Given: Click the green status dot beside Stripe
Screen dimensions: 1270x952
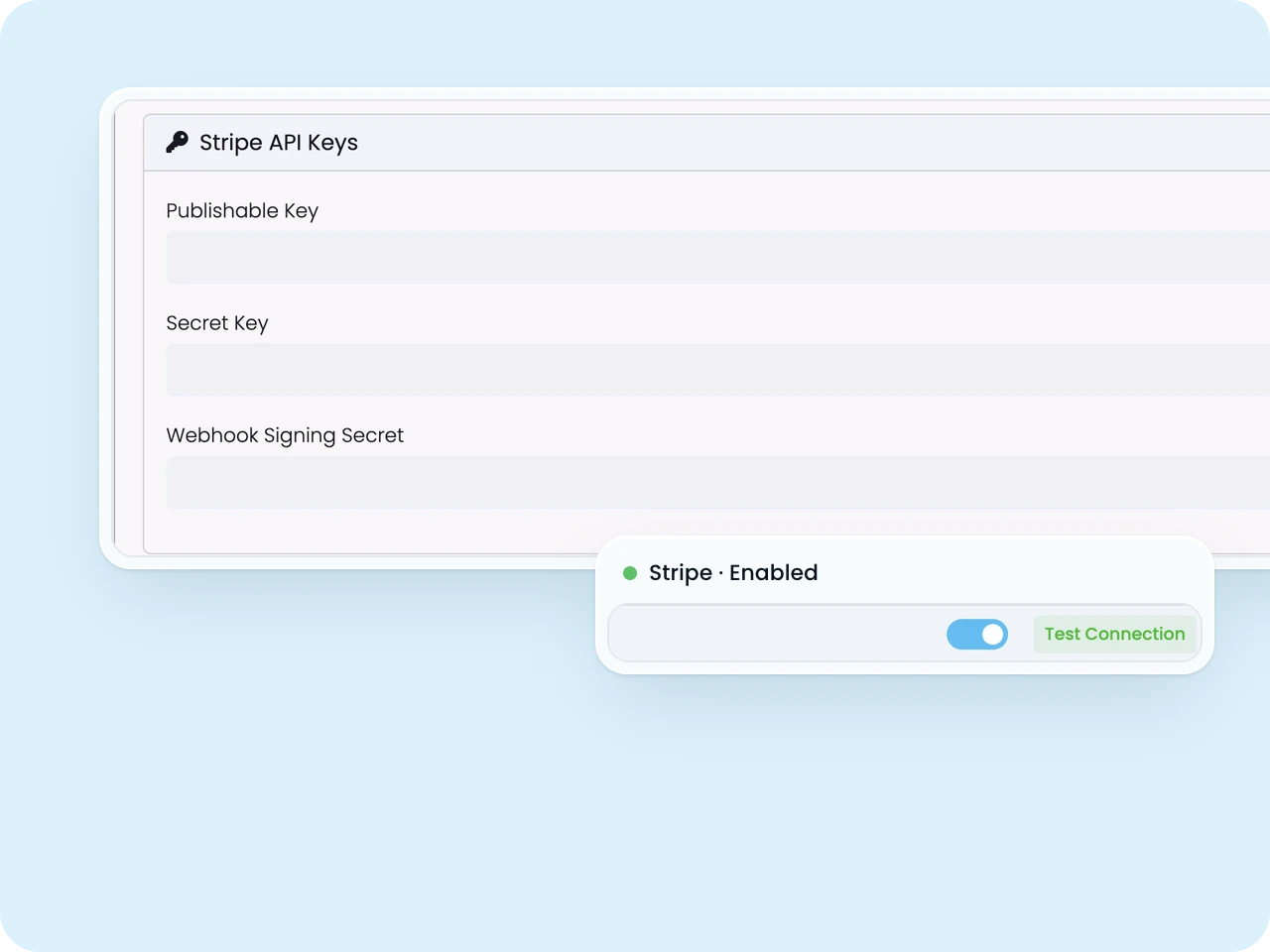Looking at the screenshot, I should click(x=630, y=573).
